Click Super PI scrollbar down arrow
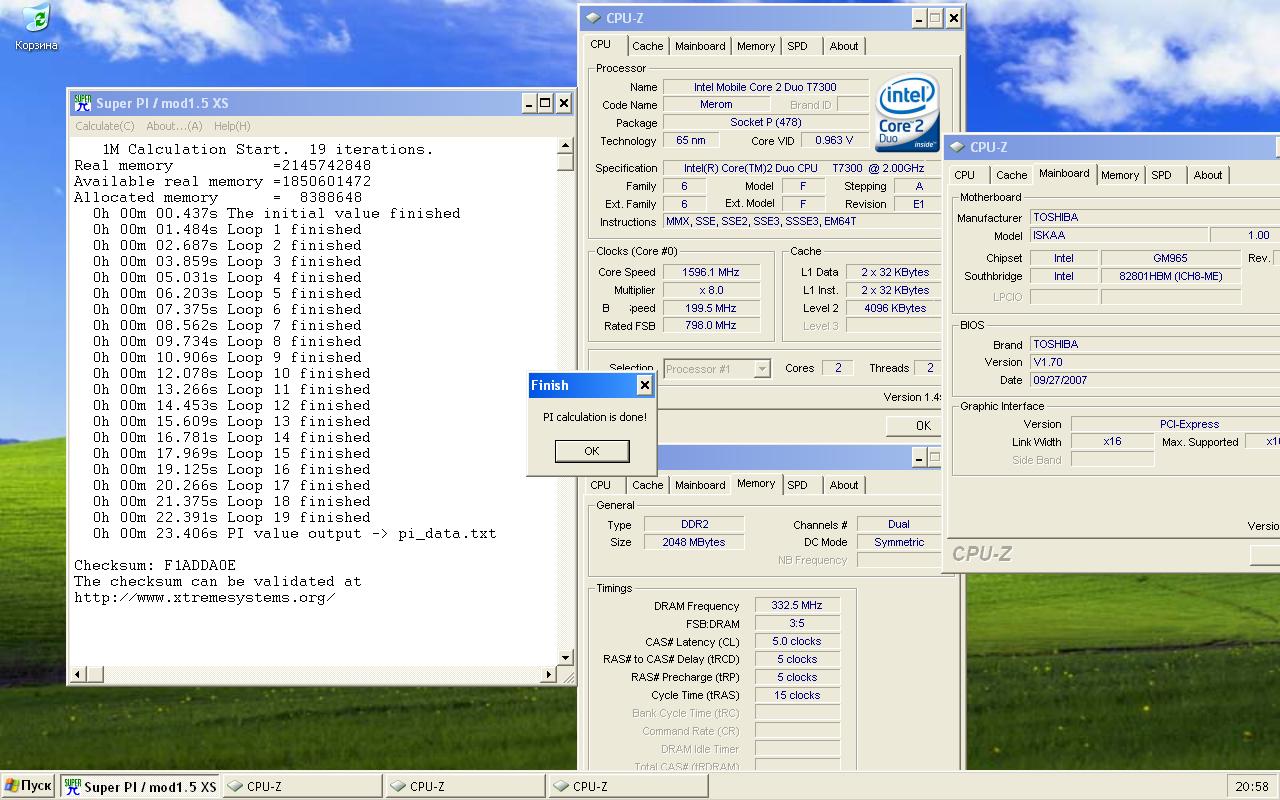Image resolution: width=1280 pixels, height=800 pixels. tap(565, 657)
